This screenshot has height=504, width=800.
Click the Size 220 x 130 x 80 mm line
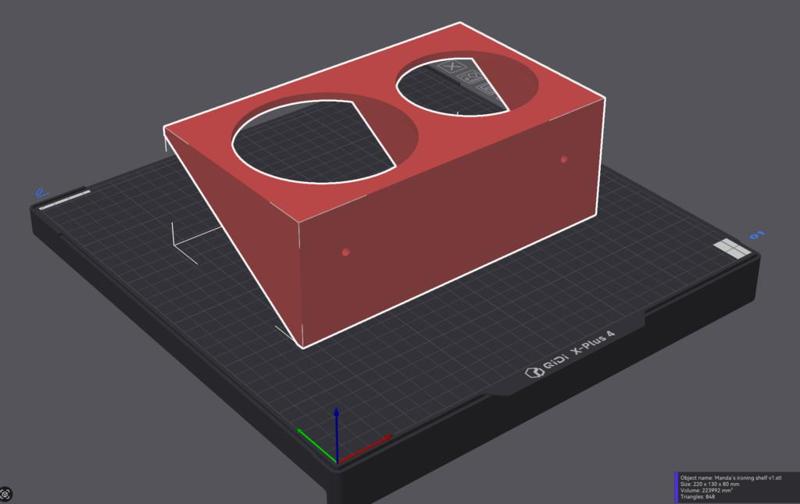[710, 484]
